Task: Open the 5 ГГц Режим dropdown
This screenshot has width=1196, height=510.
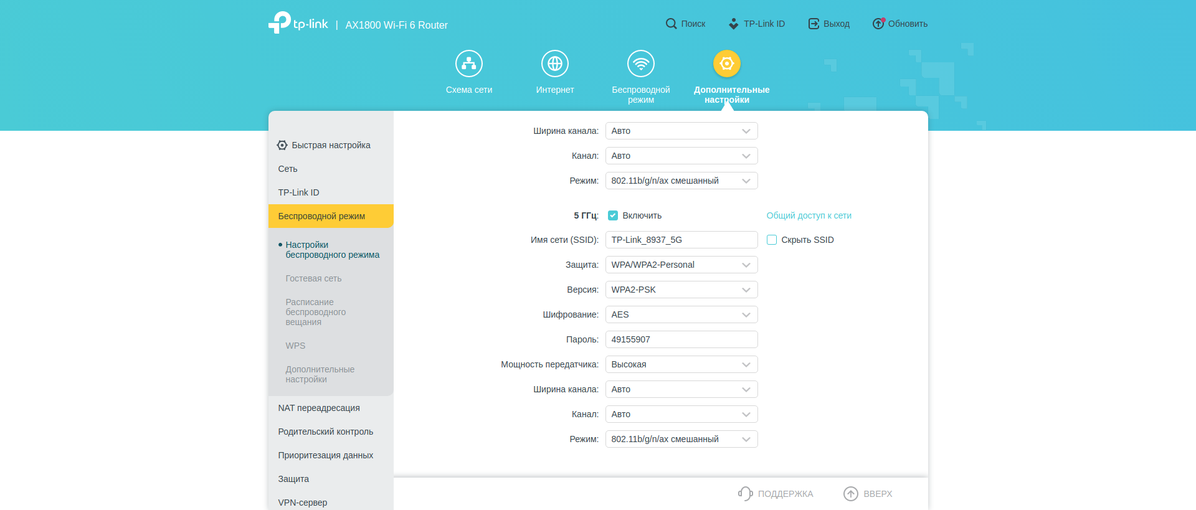Action: [x=681, y=439]
